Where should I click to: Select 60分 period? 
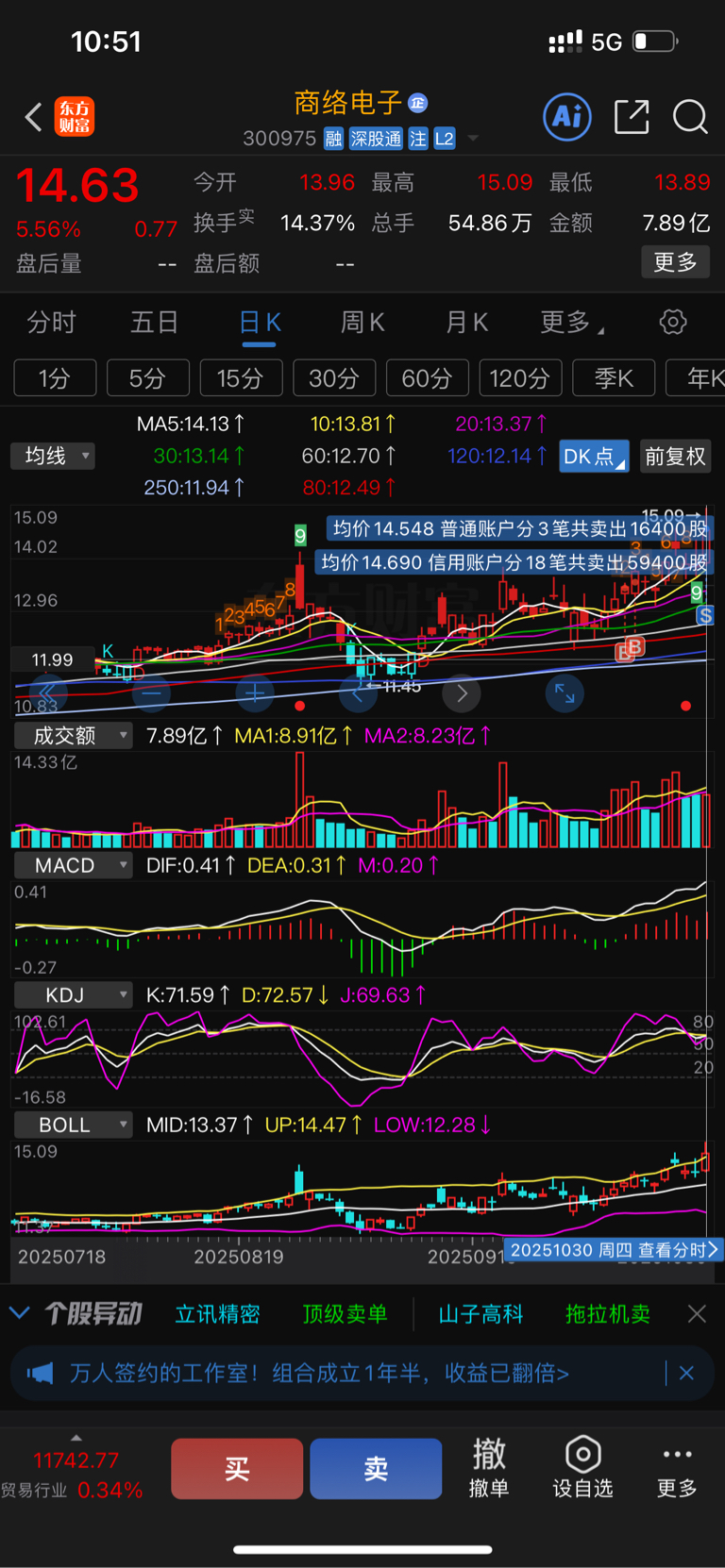pos(428,378)
